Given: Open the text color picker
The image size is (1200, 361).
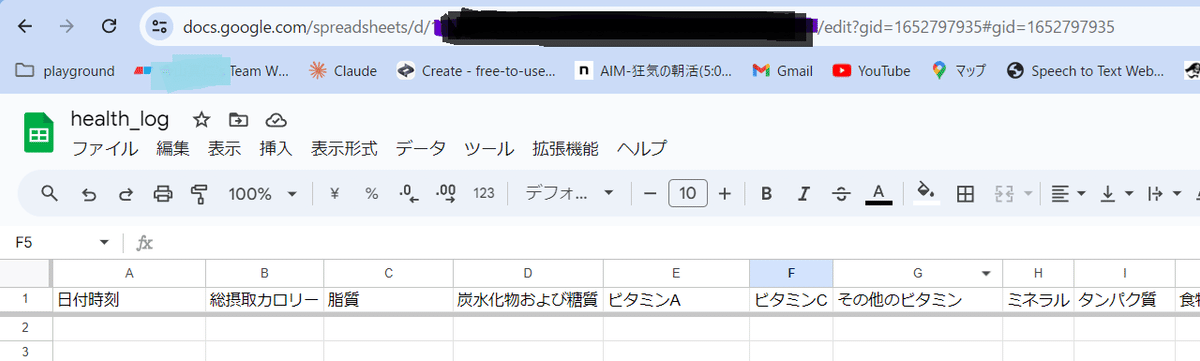Looking at the screenshot, I should 878,194.
